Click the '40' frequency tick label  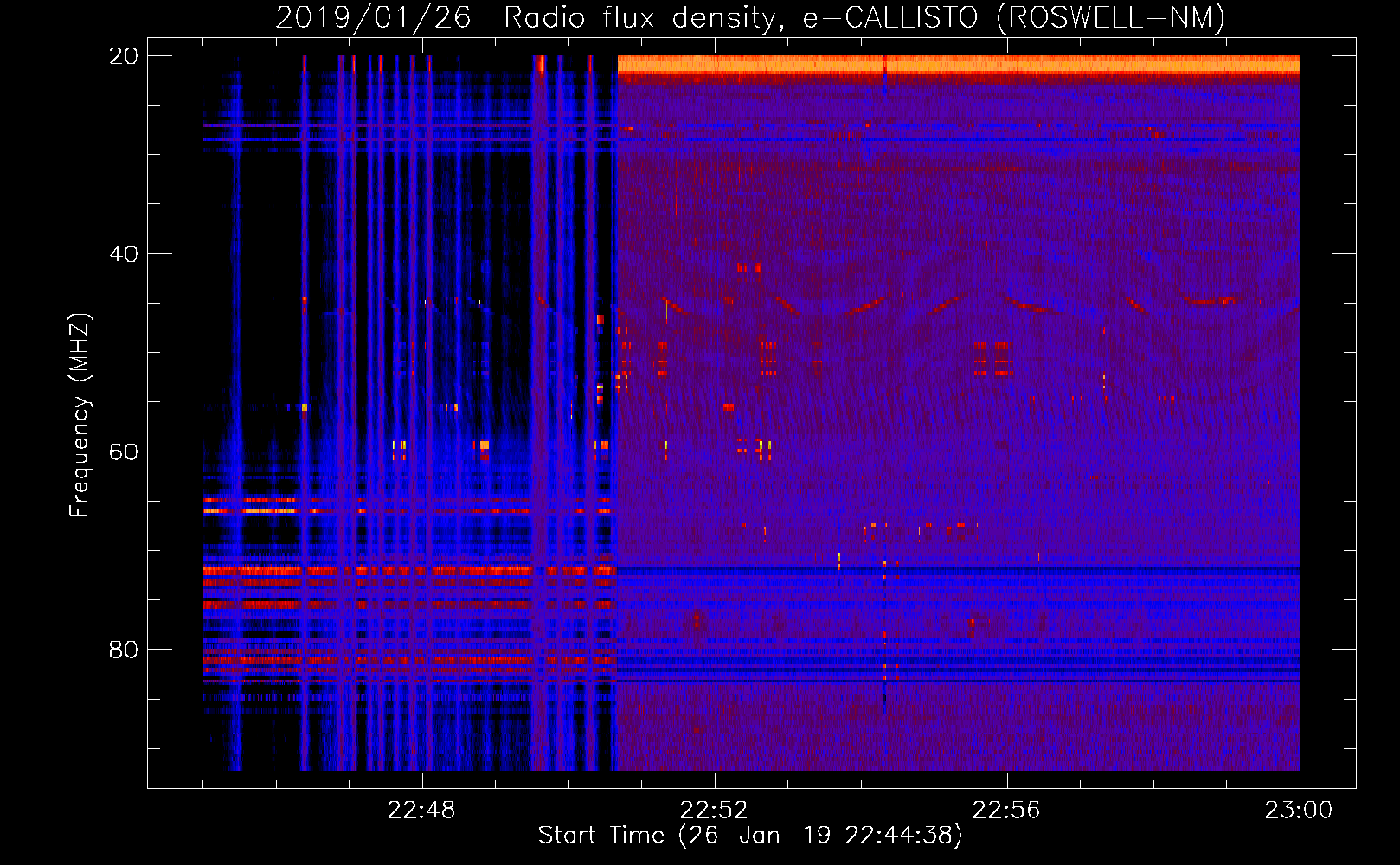coord(123,253)
